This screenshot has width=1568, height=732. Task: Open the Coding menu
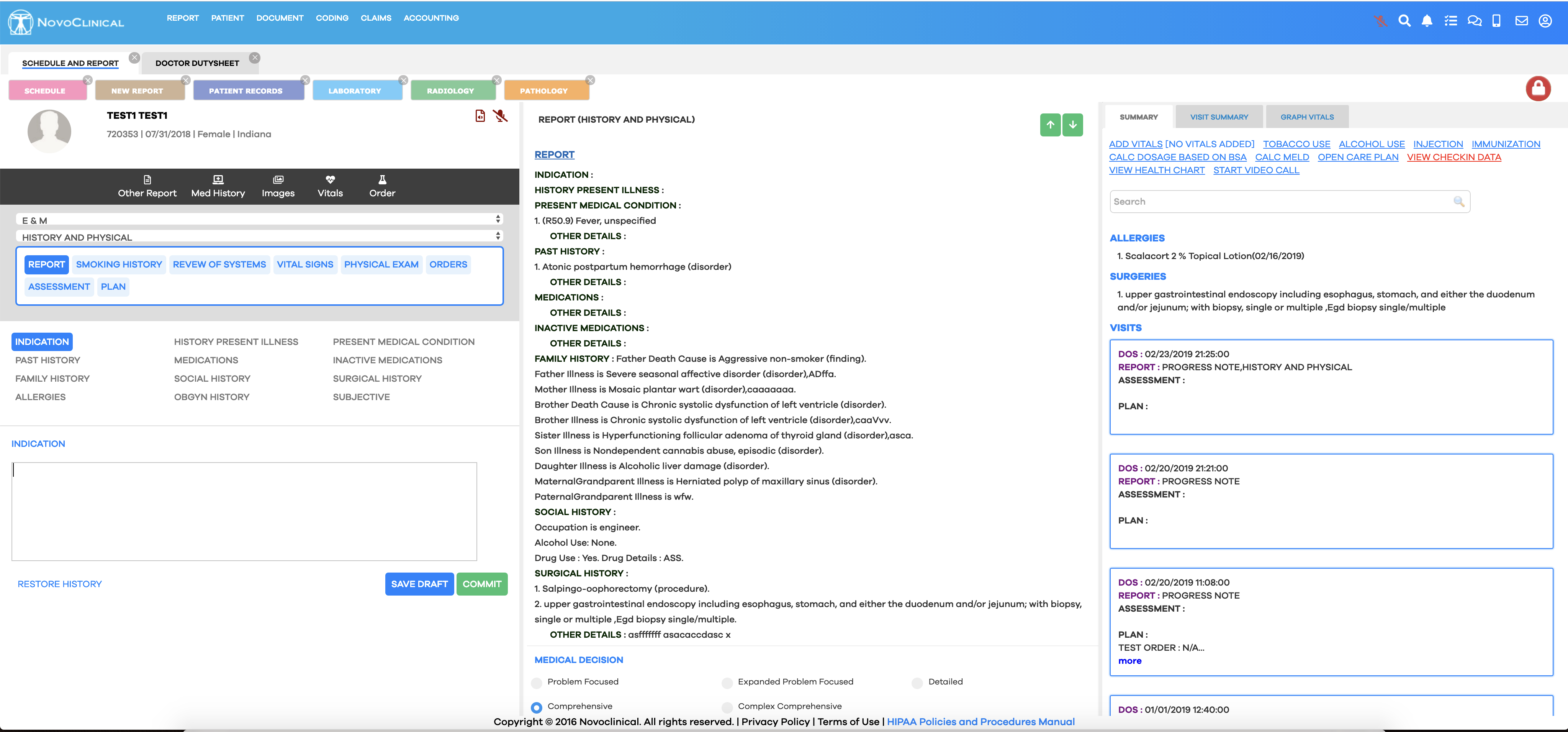pyautogui.click(x=332, y=18)
